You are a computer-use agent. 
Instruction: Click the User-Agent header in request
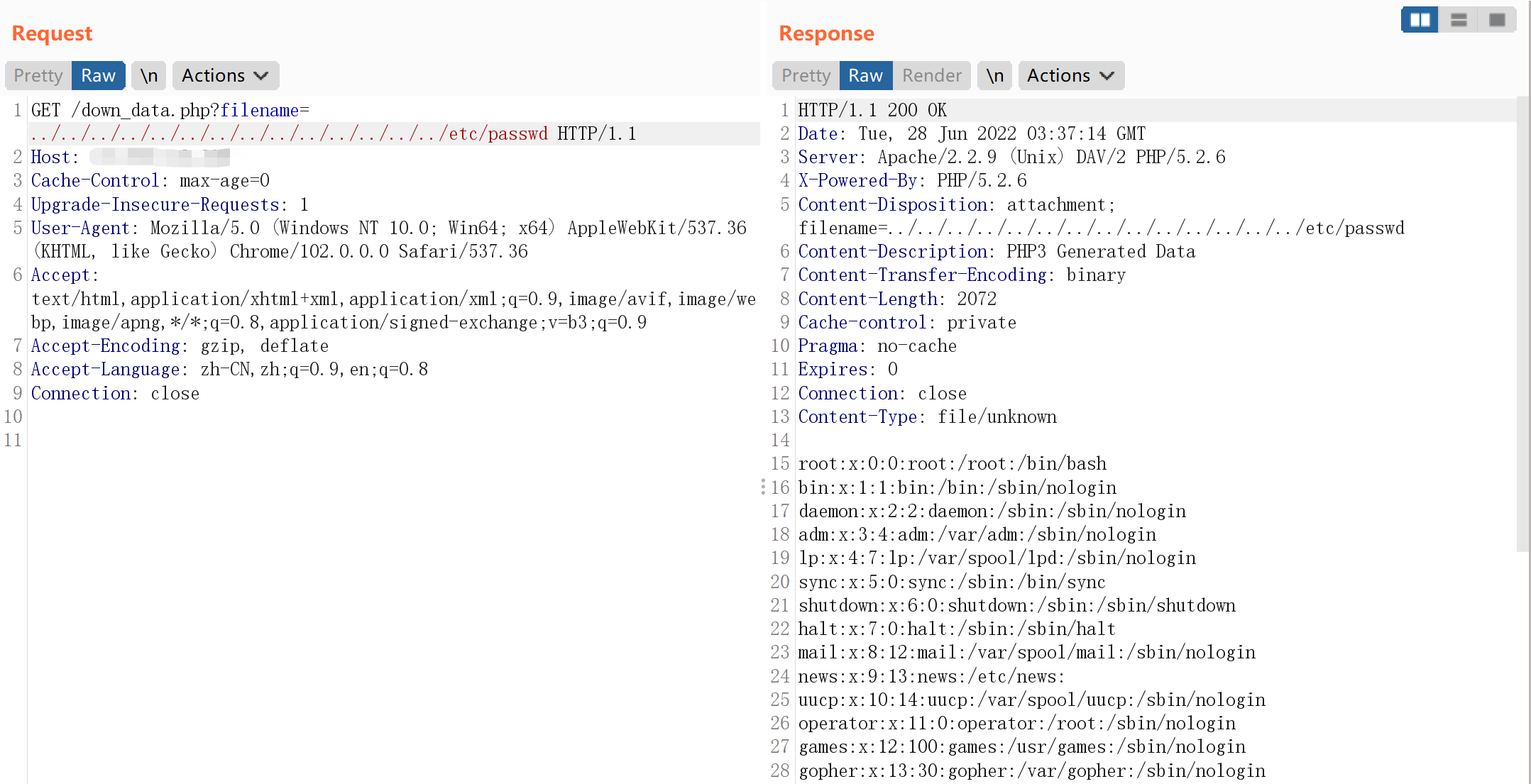coord(79,228)
